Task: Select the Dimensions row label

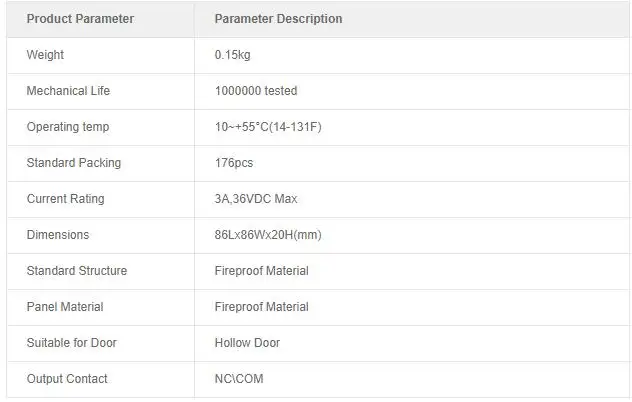Action: click(58, 235)
